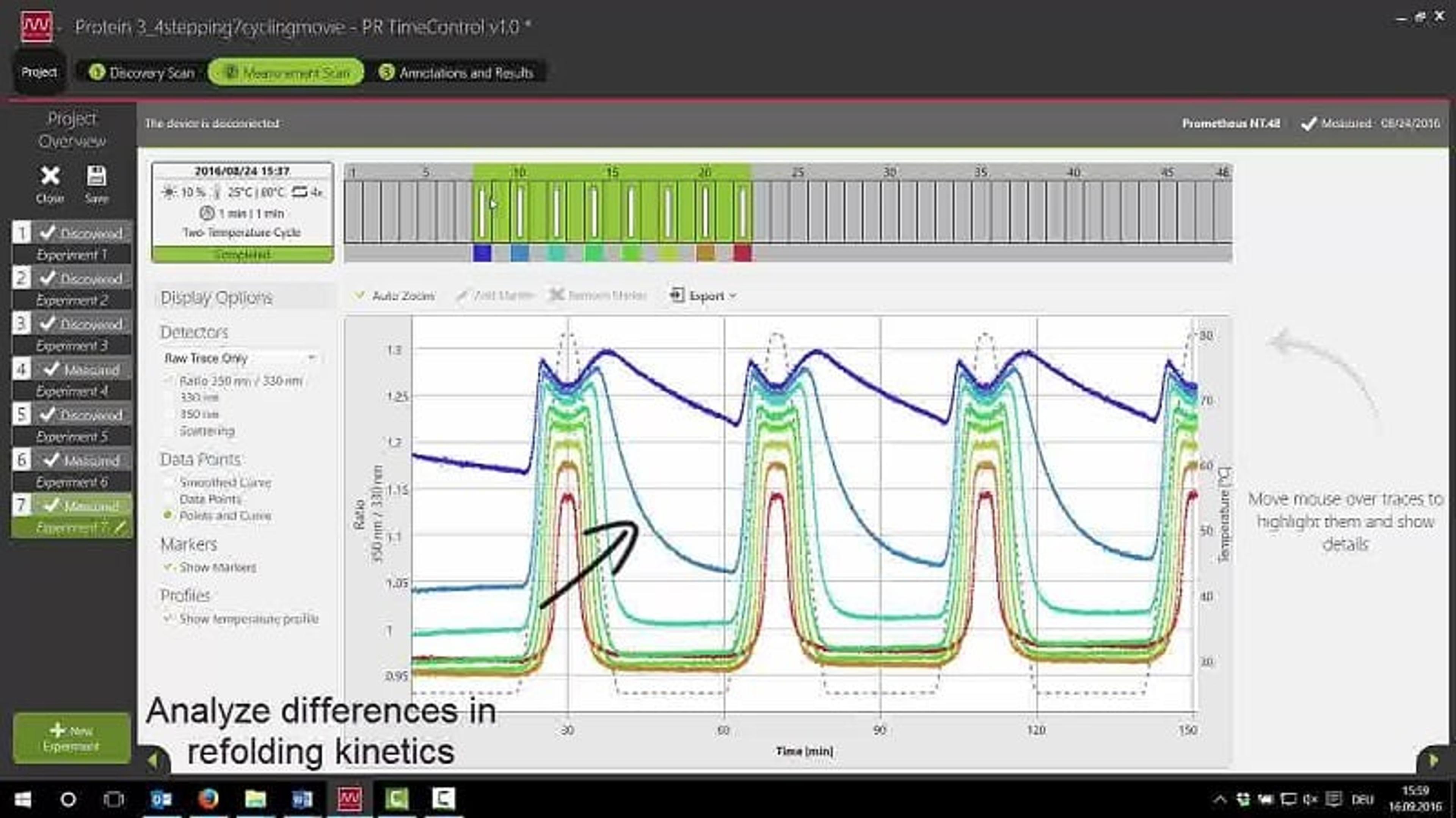Open Firefox from the taskbar

pyautogui.click(x=209, y=799)
